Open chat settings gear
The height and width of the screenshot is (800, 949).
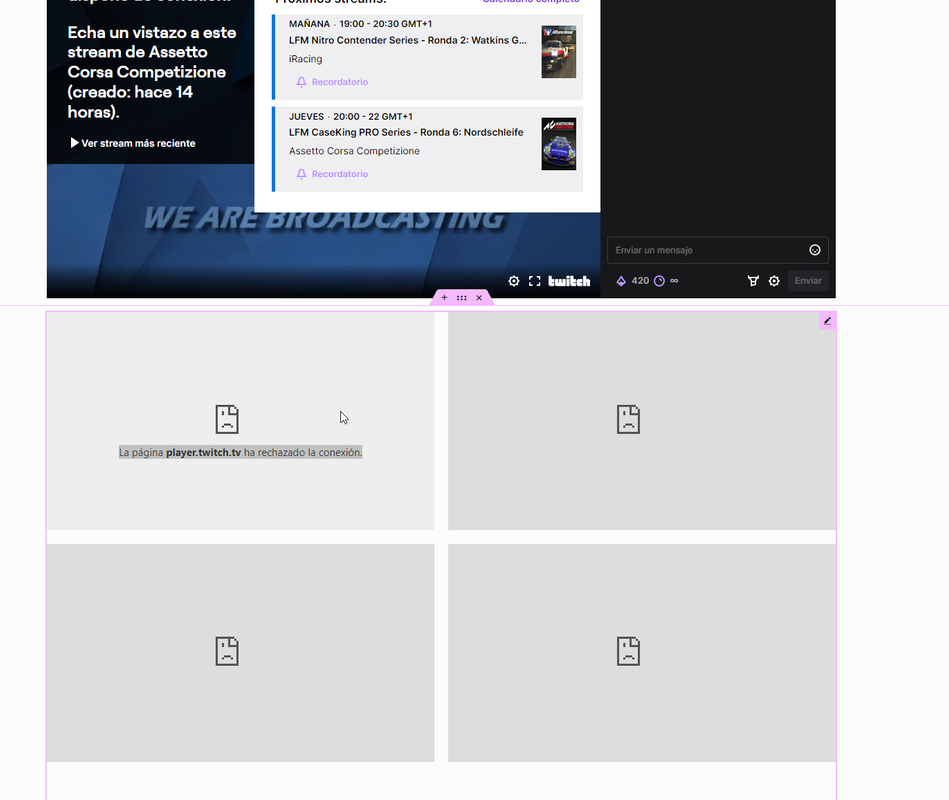coord(774,281)
